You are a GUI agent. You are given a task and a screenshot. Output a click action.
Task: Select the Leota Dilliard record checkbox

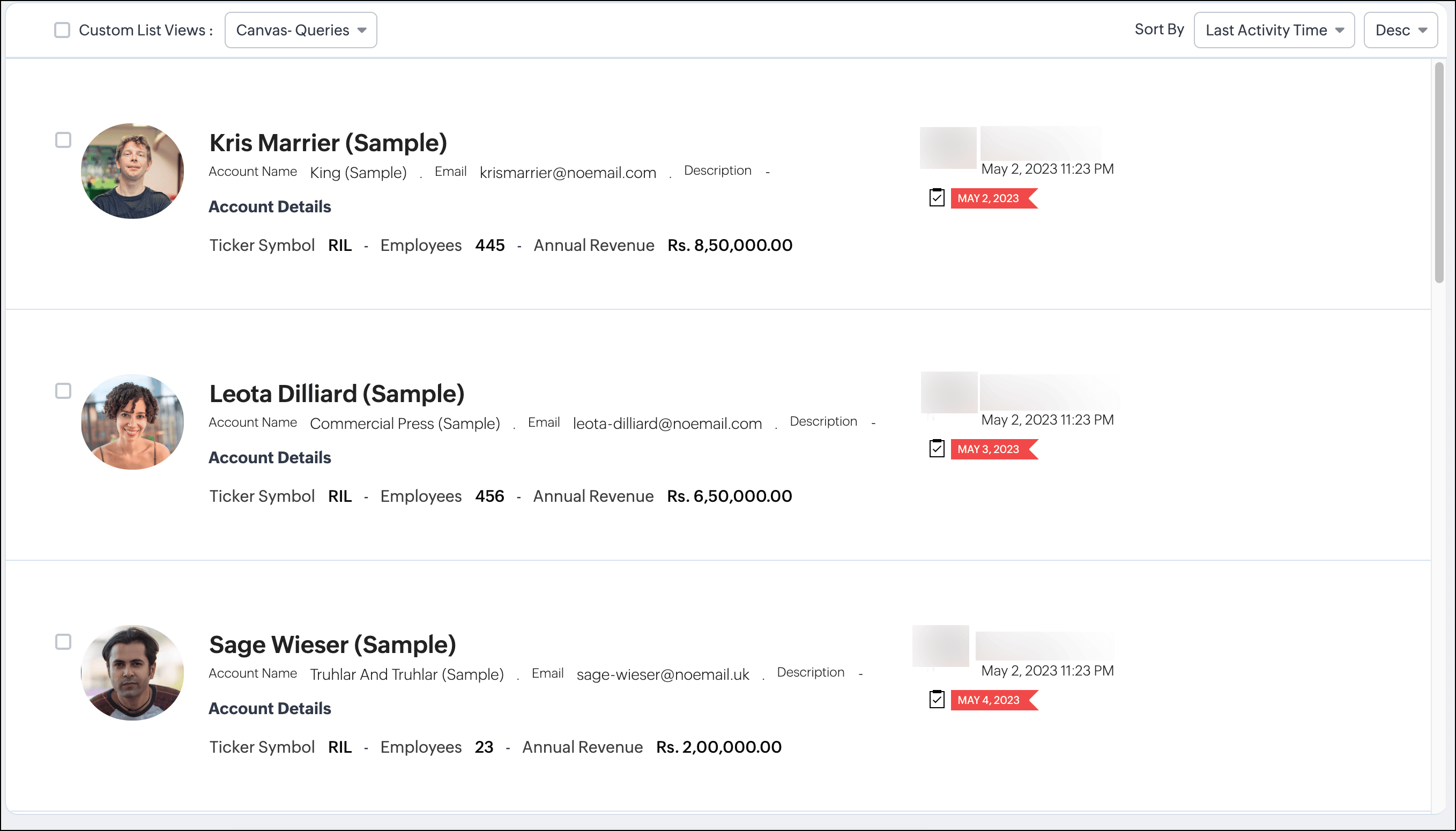coord(63,391)
